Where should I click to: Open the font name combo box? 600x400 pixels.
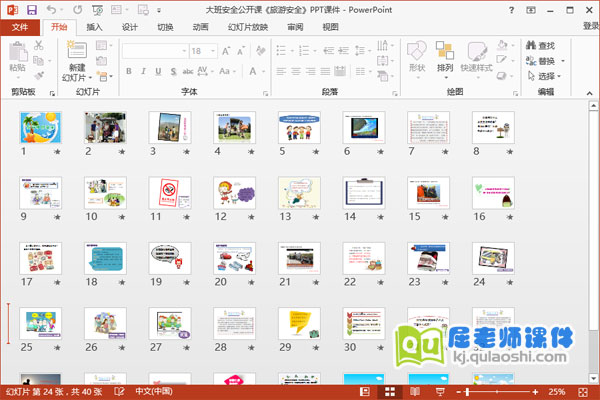(x=154, y=50)
